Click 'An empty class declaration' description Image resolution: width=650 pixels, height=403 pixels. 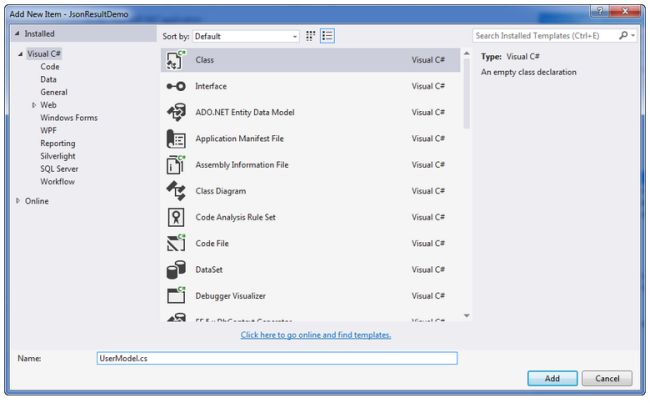529,72
